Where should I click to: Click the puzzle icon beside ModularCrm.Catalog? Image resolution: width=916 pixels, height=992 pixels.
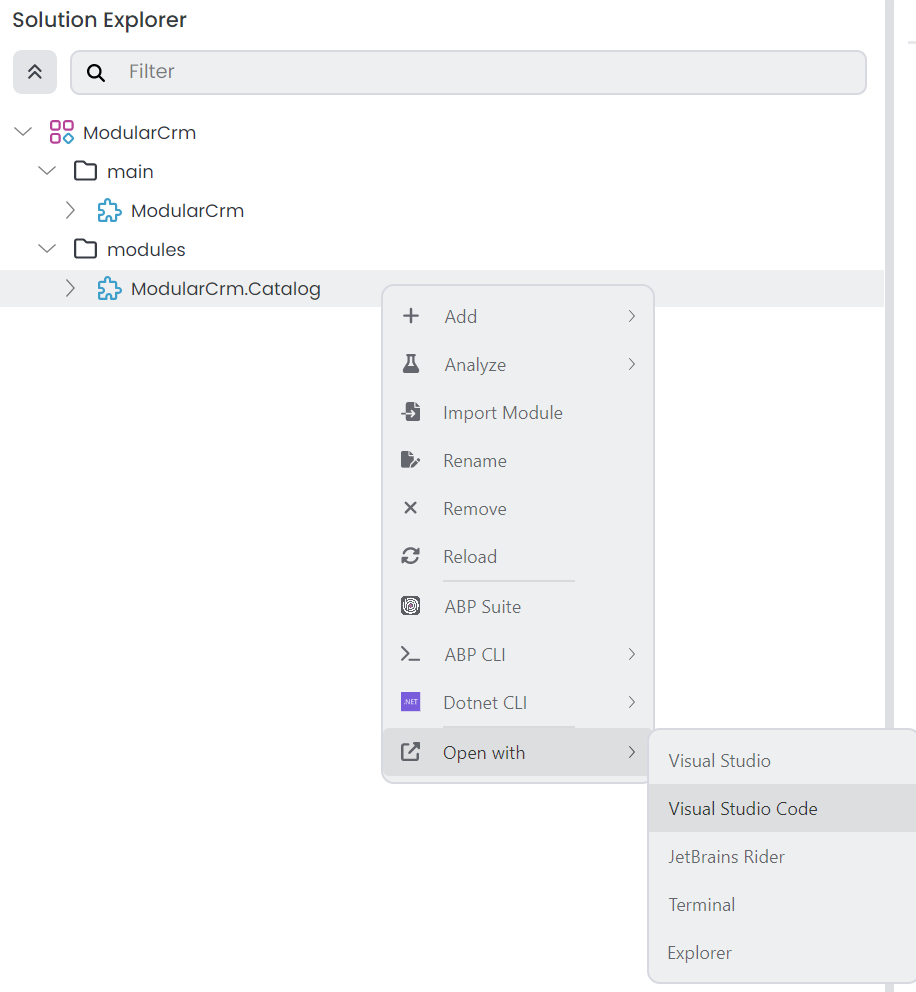point(108,288)
